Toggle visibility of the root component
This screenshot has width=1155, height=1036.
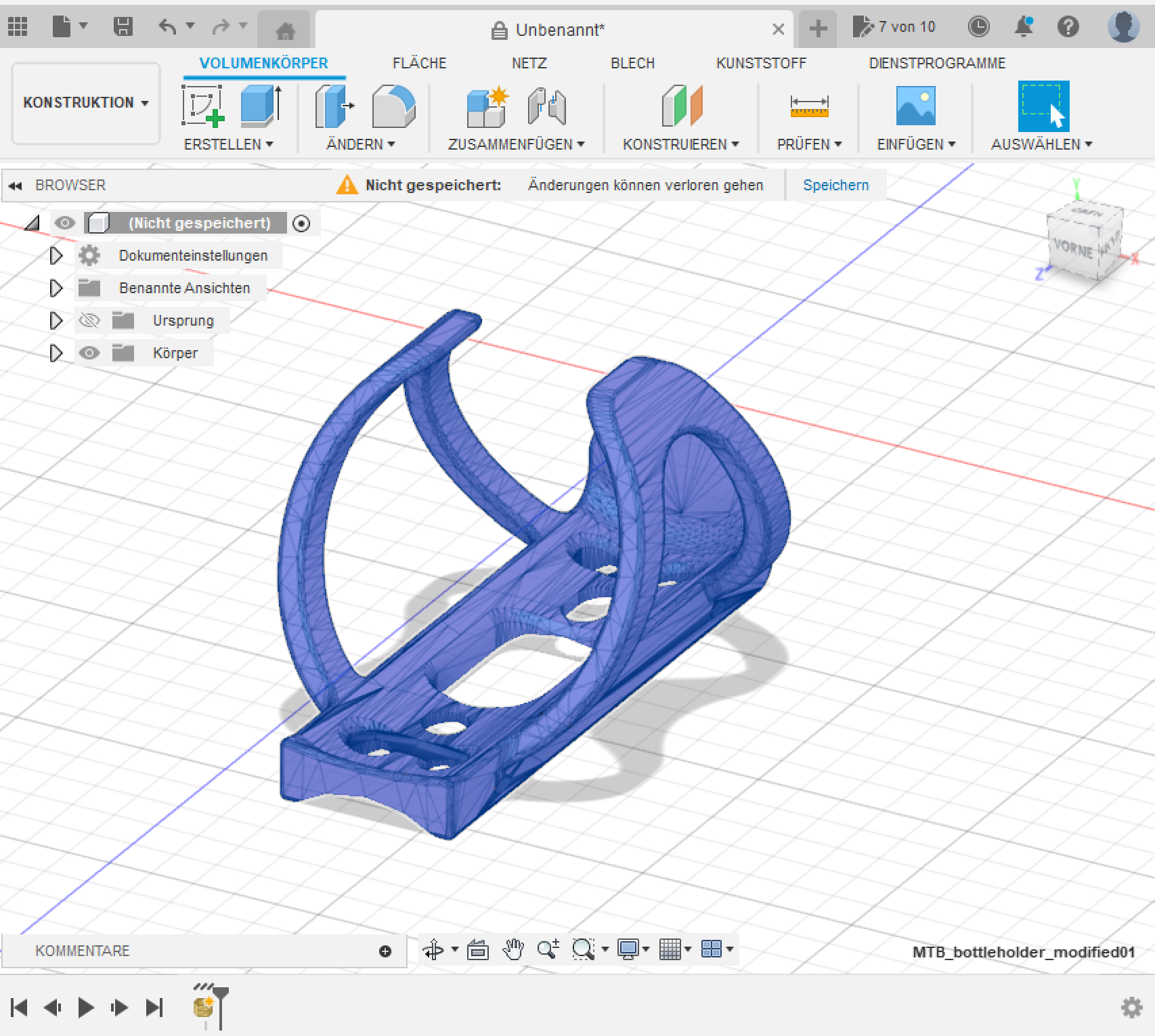pyautogui.click(x=65, y=223)
